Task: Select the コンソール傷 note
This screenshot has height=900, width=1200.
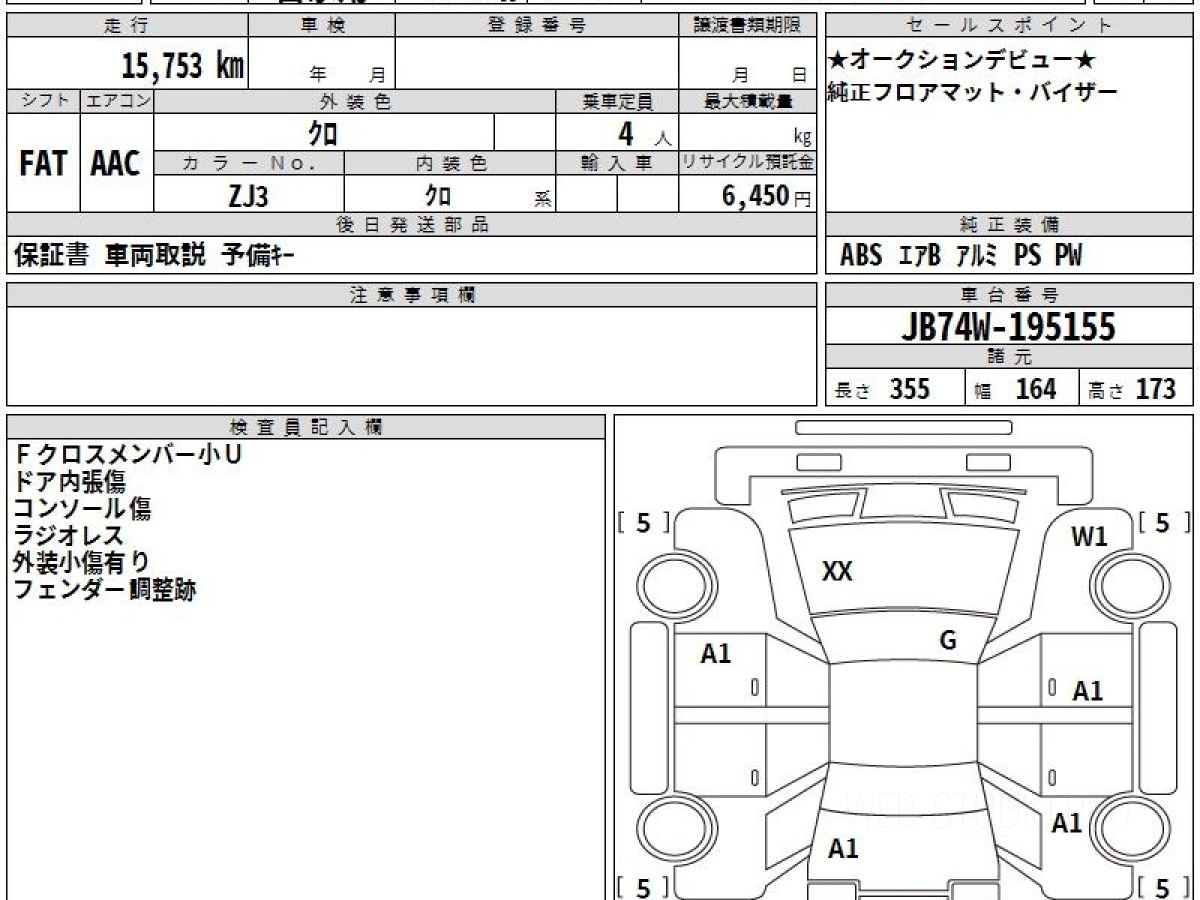Action: point(82,509)
